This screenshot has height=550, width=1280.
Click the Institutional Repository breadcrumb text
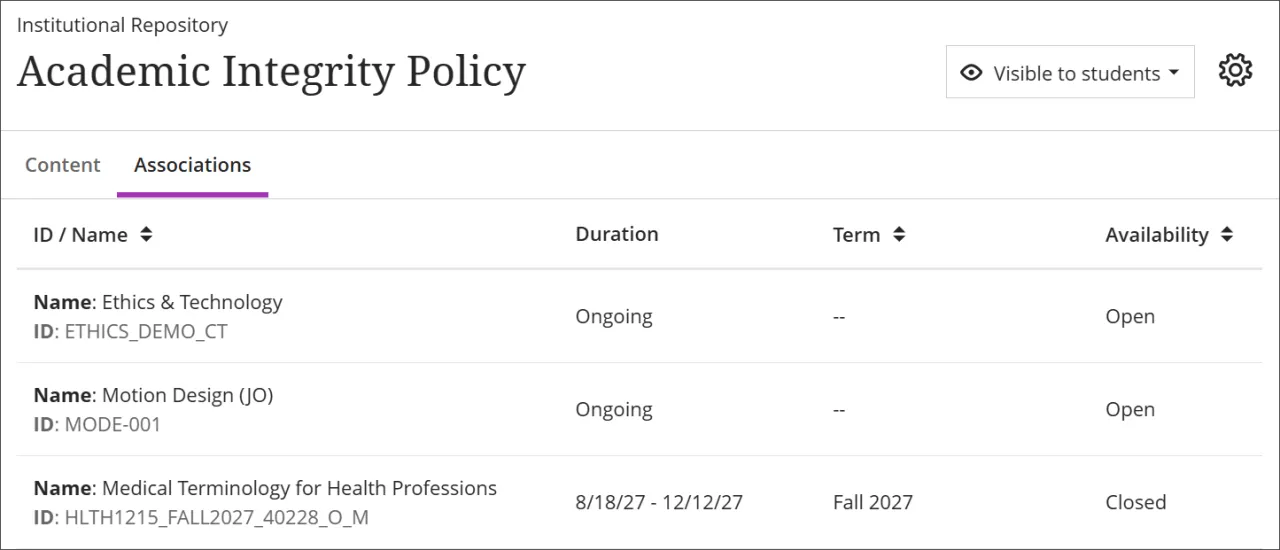click(x=122, y=25)
